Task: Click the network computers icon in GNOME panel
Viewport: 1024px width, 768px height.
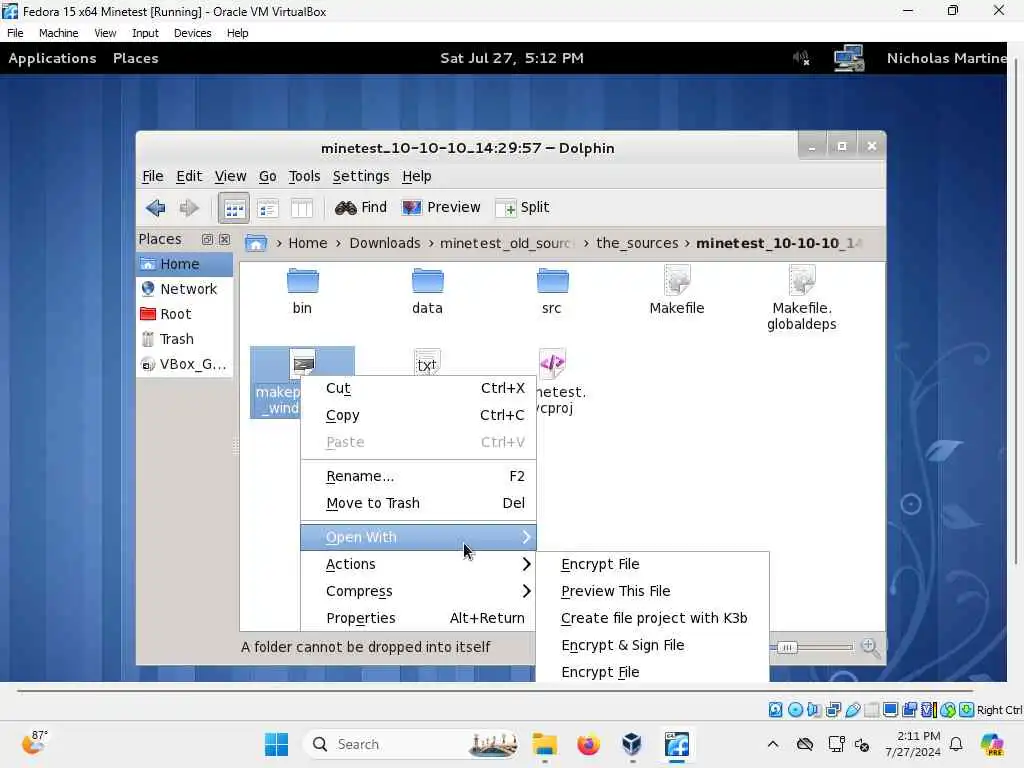Action: tap(849, 58)
